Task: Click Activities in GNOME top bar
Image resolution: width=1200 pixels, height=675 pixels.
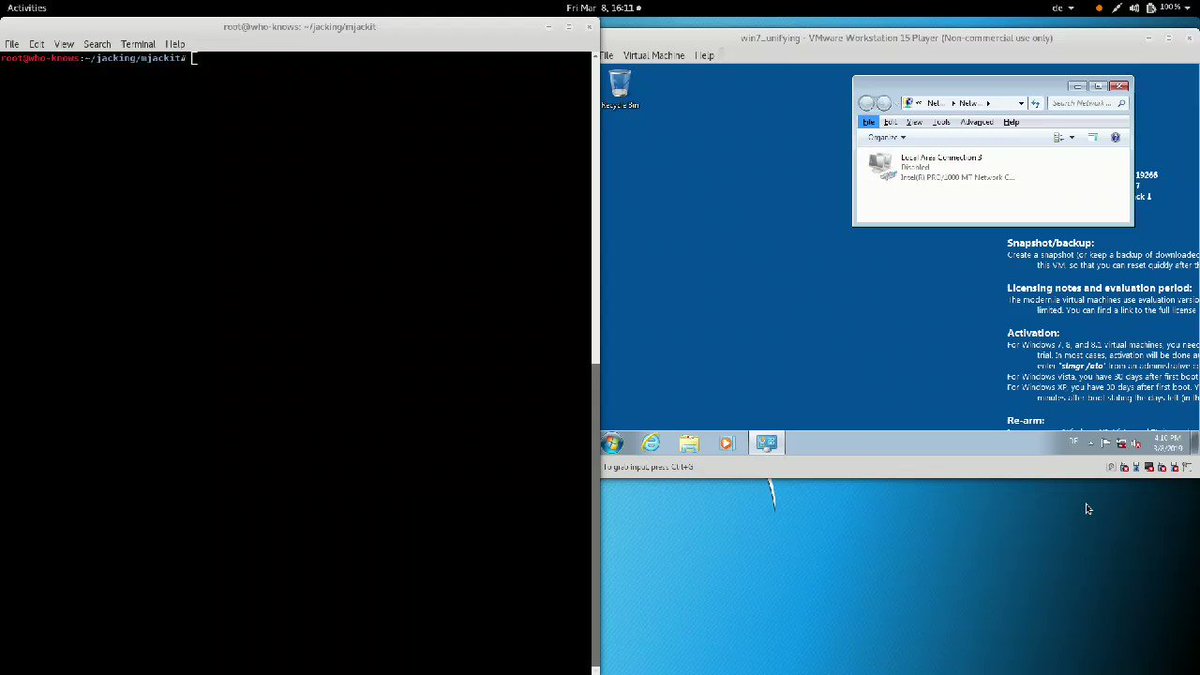Action: click(x=27, y=8)
